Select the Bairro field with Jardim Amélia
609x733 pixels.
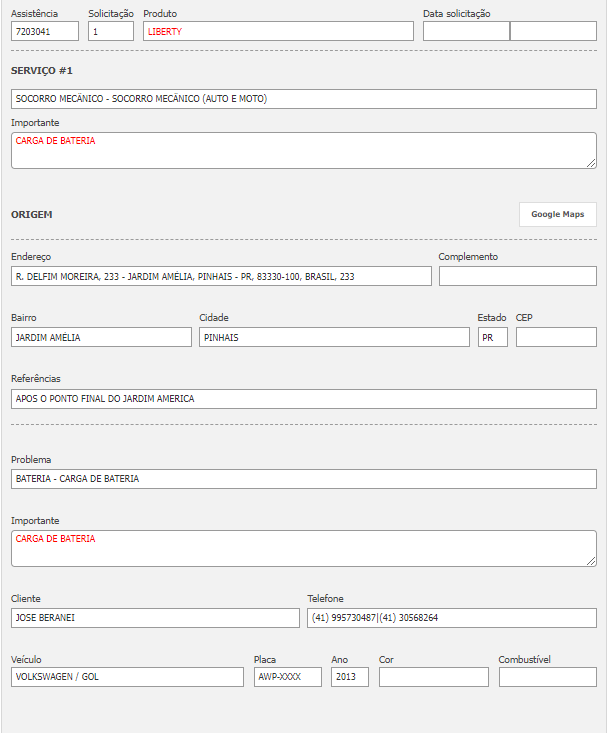pos(101,337)
